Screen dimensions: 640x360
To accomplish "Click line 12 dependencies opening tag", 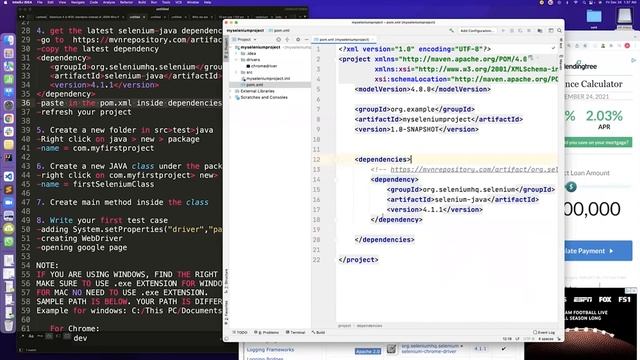I will click(383, 160).
